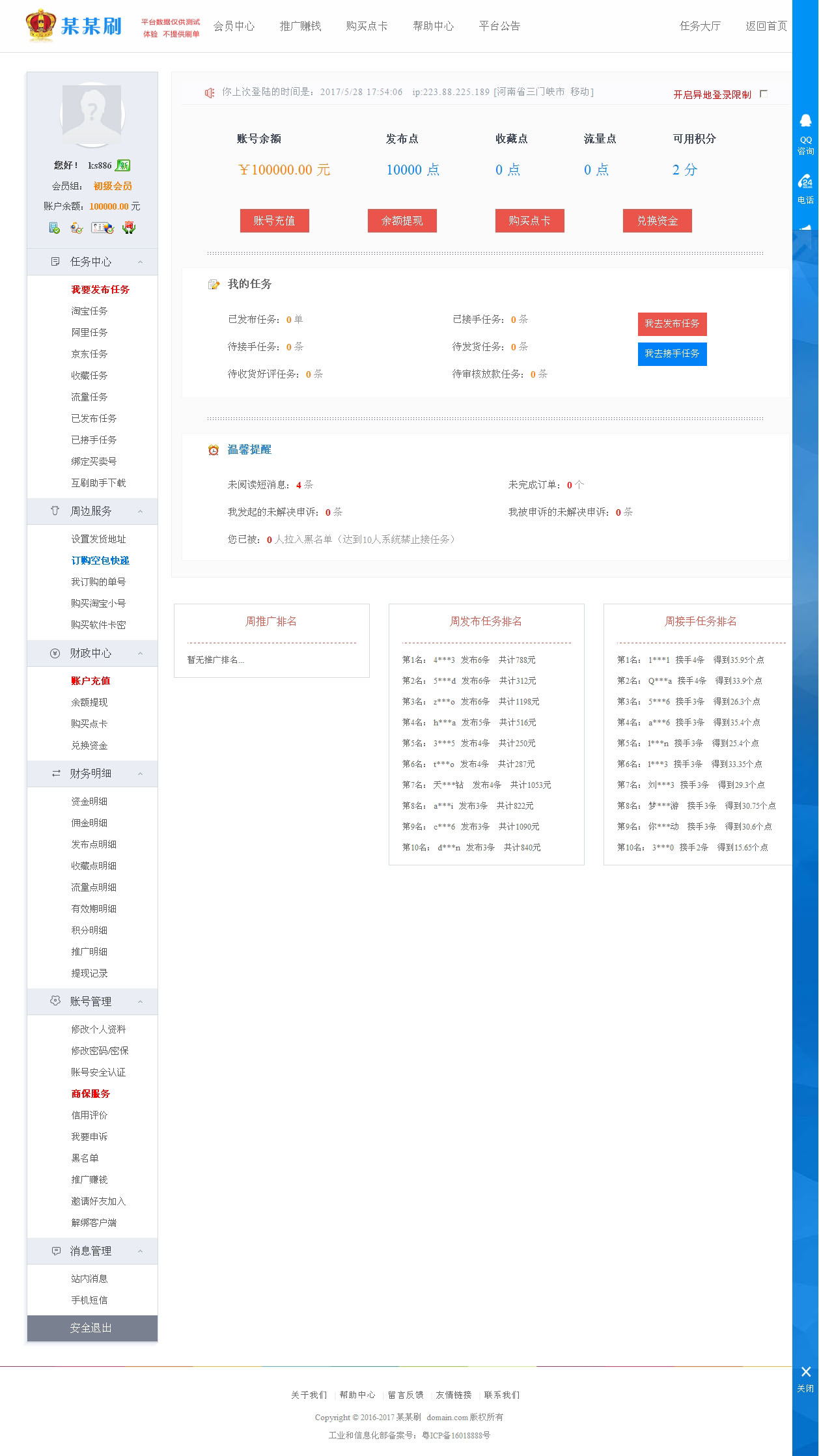Click the 账号管理 section gear icon

pyautogui.click(x=55, y=1001)
